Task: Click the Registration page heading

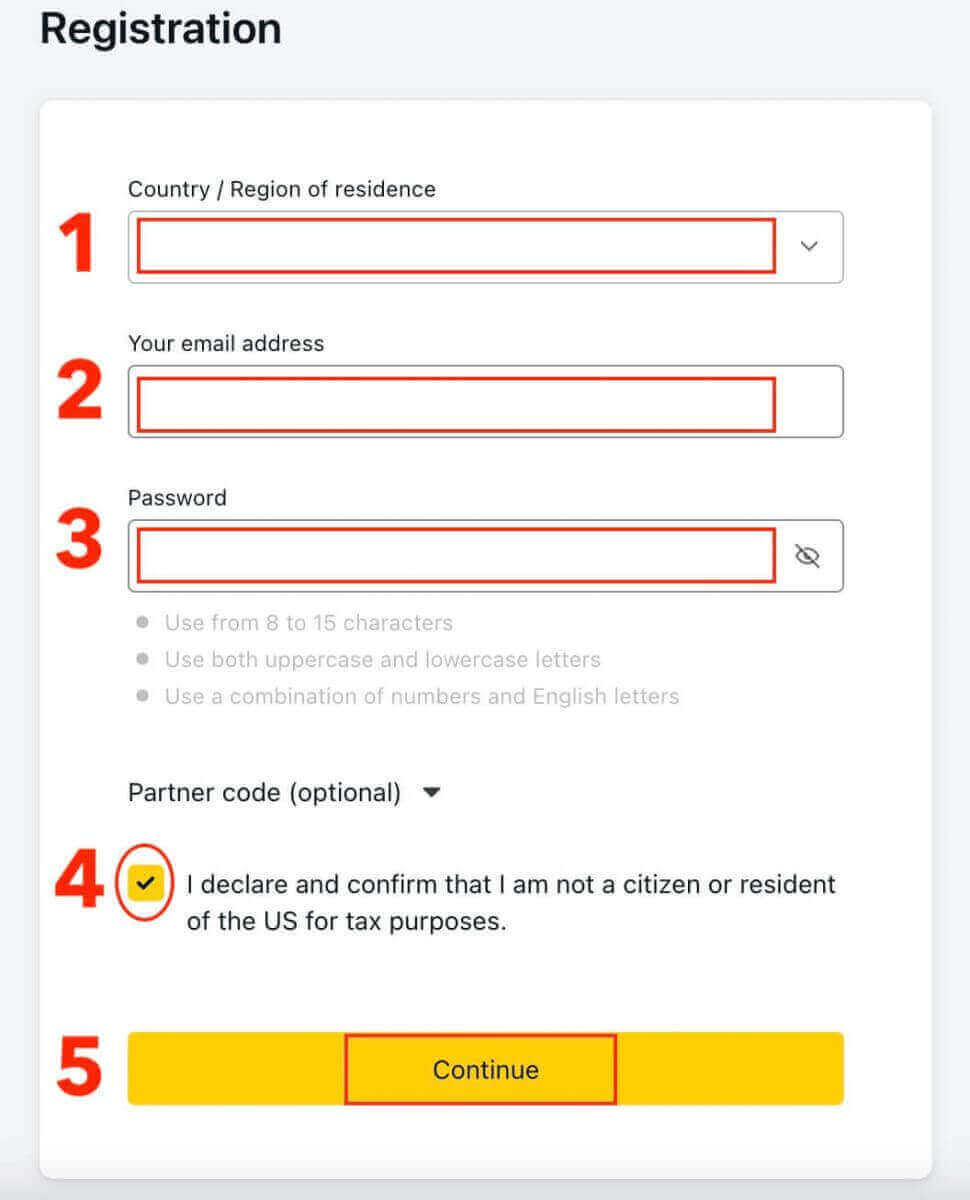Action: [x=160, y=29]
